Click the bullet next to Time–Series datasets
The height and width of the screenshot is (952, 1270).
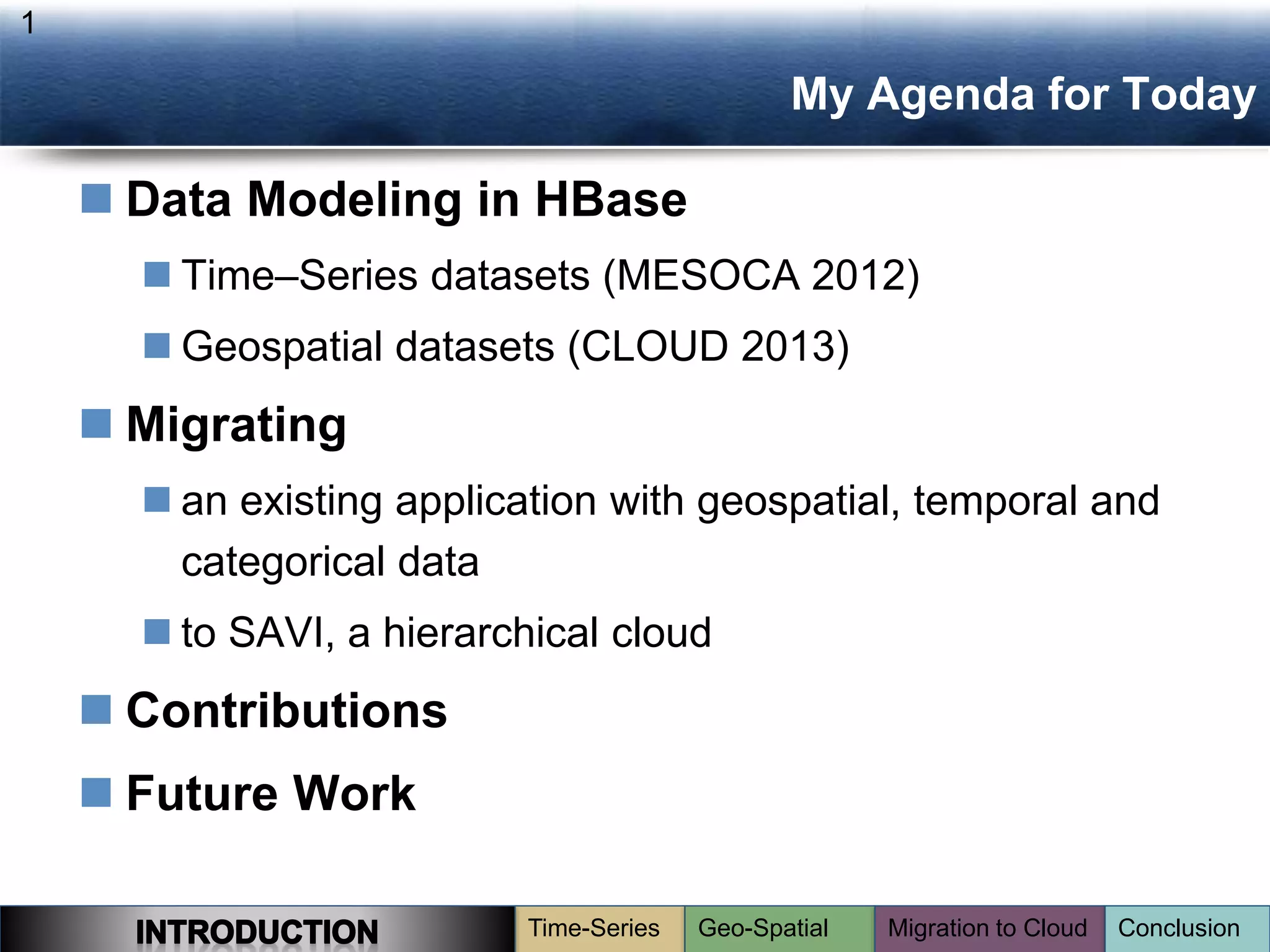(x=157, y=275)
